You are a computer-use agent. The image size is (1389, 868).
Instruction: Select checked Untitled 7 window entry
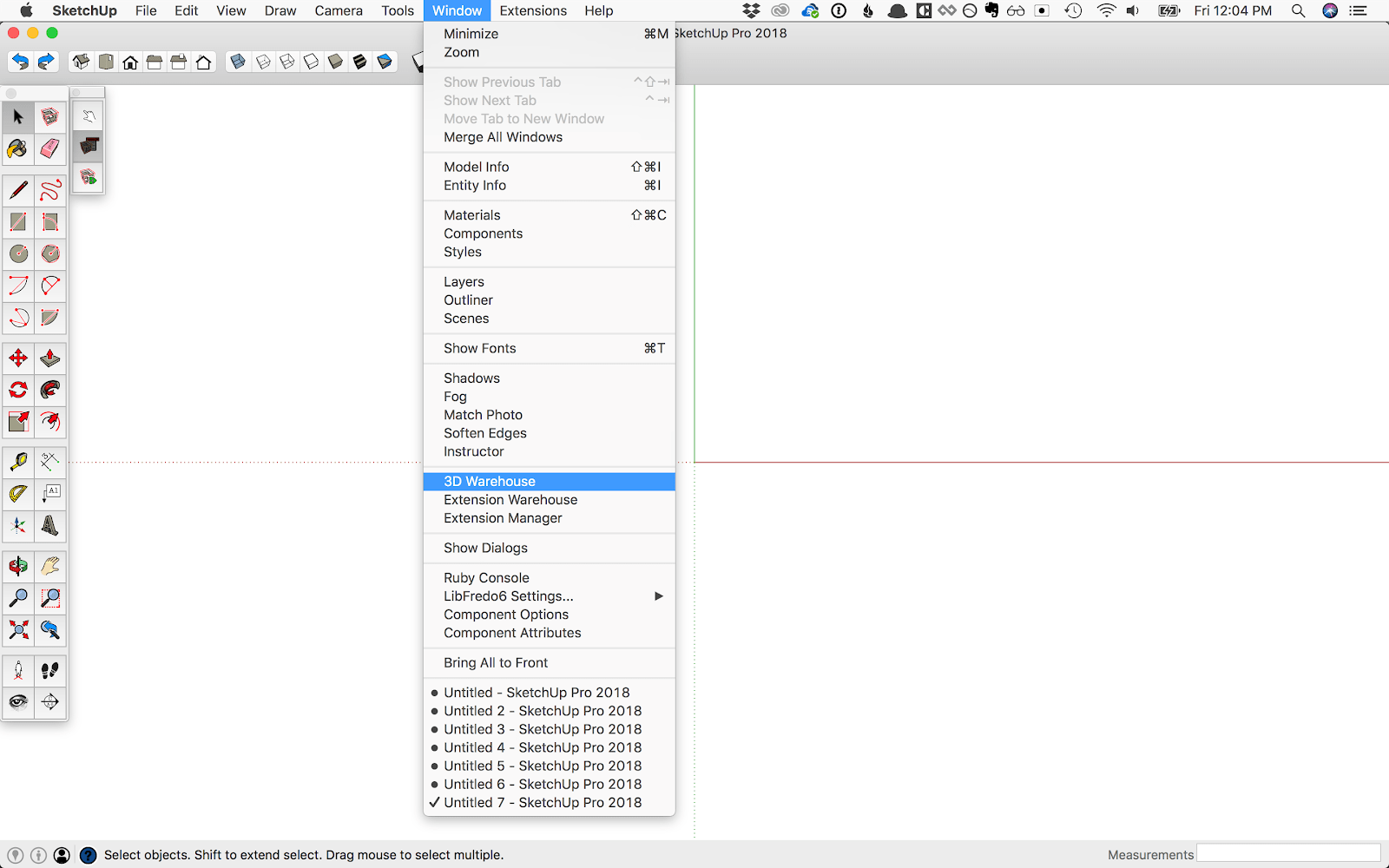click(x=549, y=803)
